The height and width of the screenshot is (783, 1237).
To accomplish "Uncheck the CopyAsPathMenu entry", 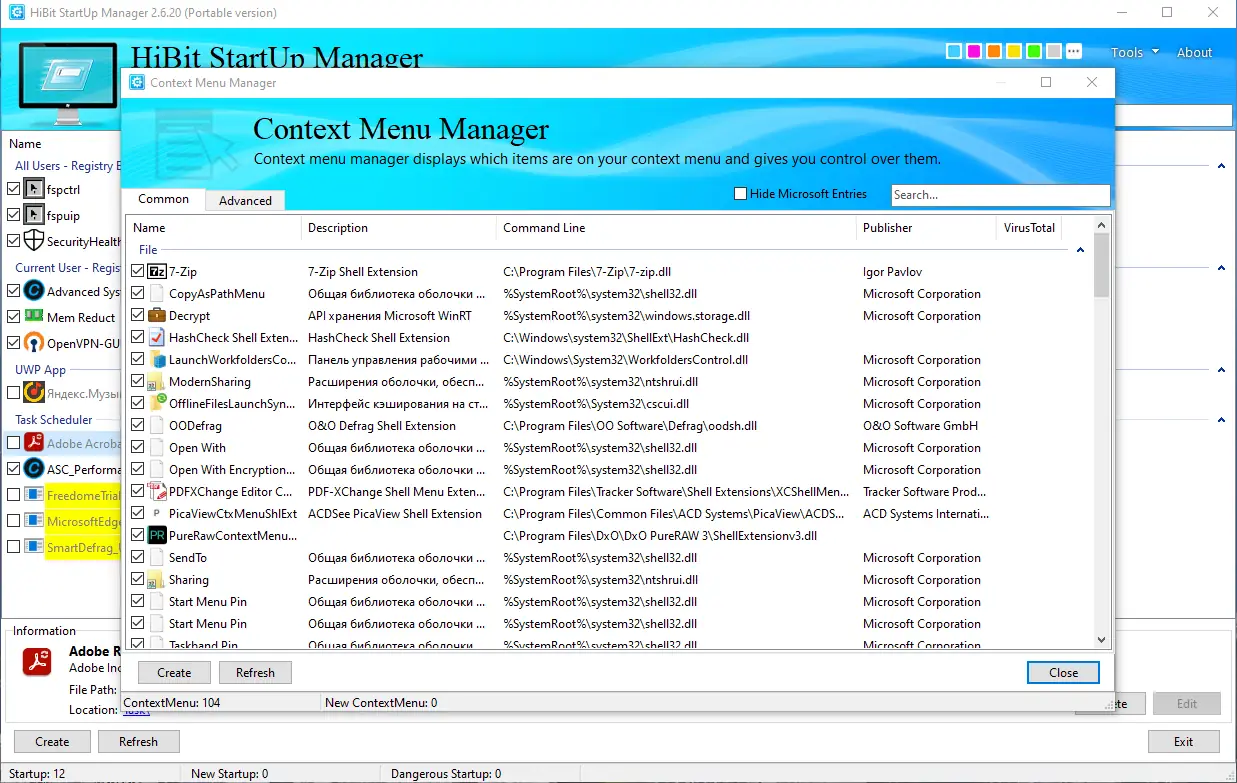I will [138, 294].
